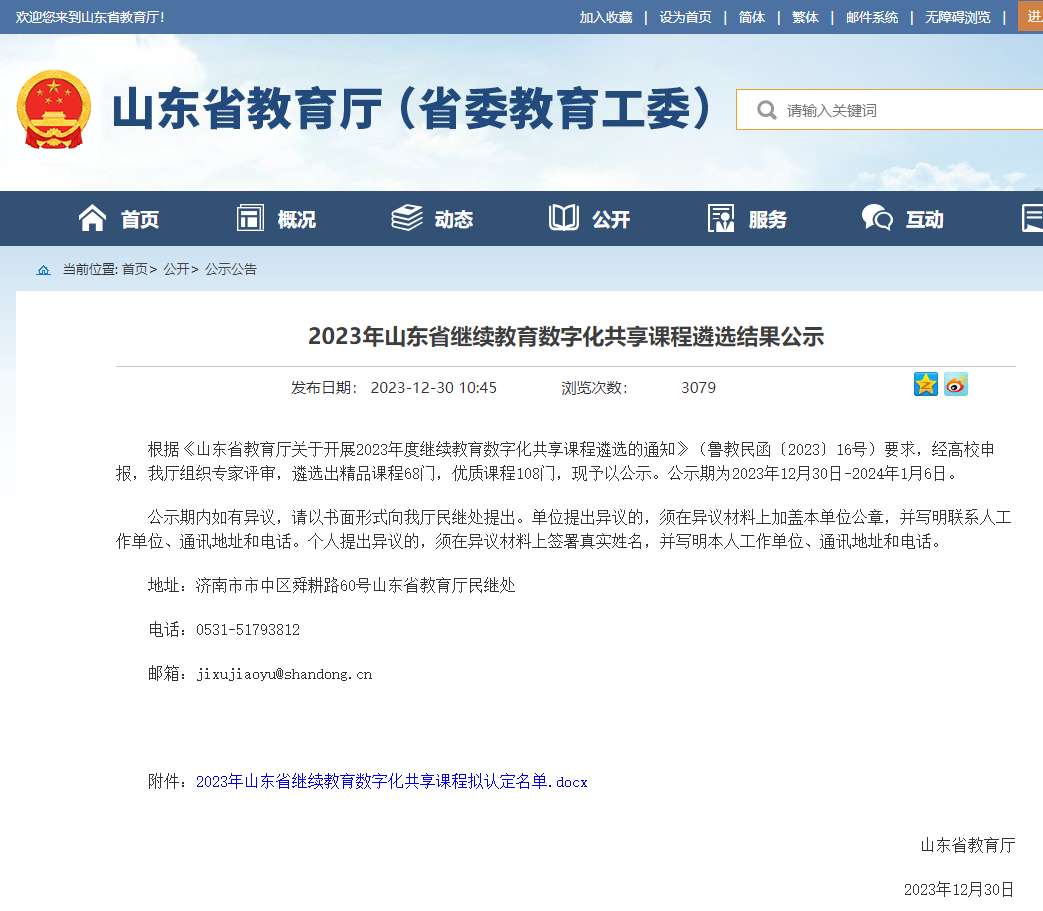Open the 首页 navigation menu item

click(x=140, y=219)
